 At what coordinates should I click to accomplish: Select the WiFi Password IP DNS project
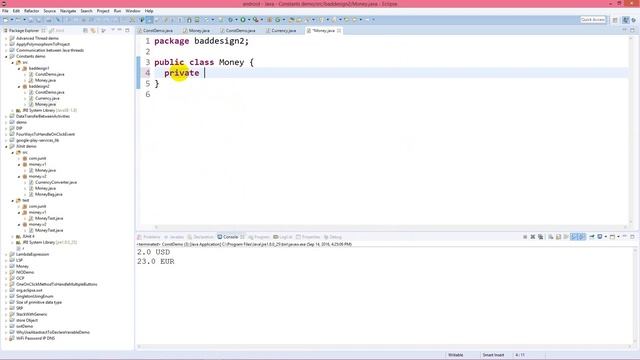coord(35,338)
